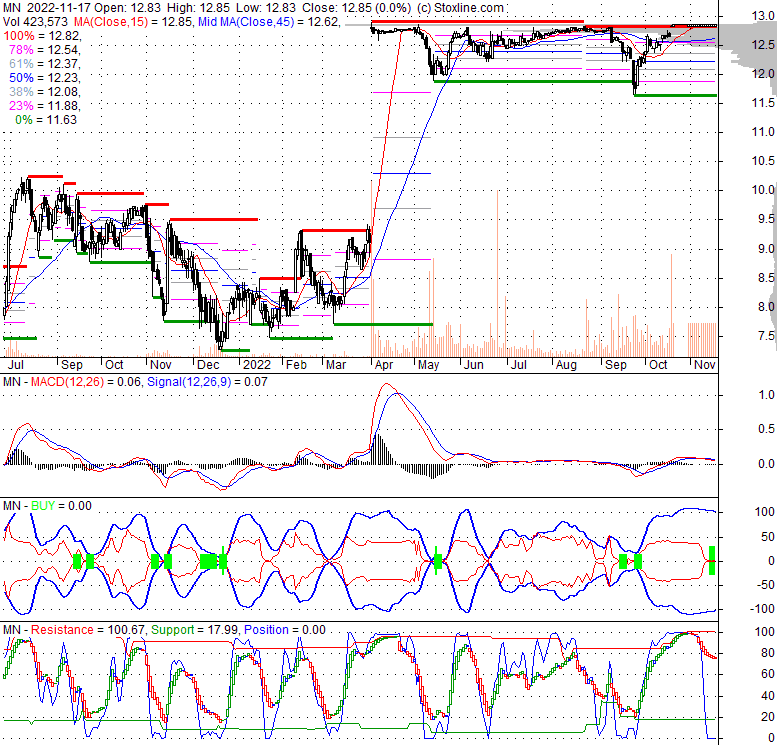Click the 'Apr' month label on the time axis
Image resolution: width=778 pixels, height=746 pixels.
click(384, 365)
